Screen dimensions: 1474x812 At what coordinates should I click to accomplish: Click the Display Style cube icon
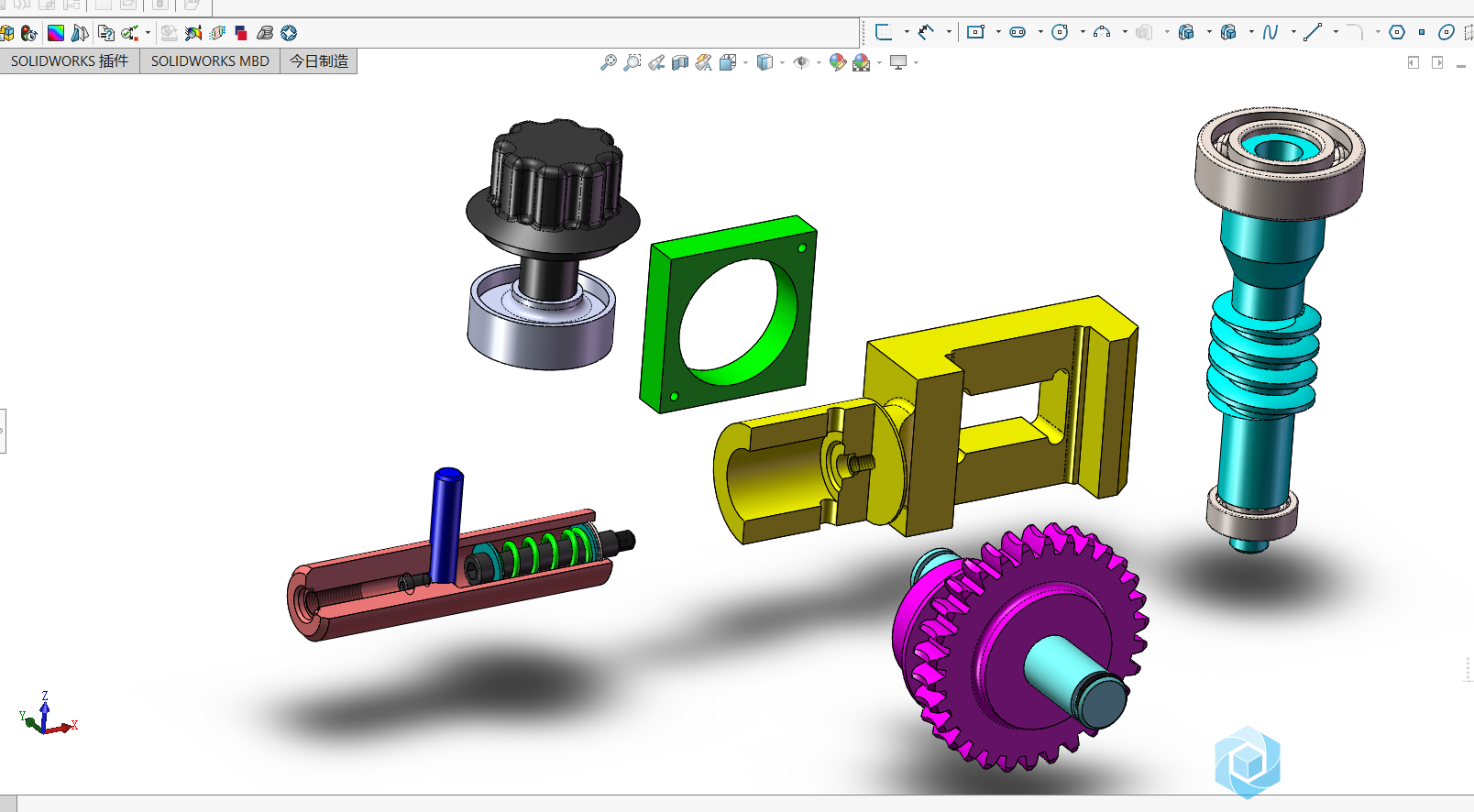coord(764,62)
